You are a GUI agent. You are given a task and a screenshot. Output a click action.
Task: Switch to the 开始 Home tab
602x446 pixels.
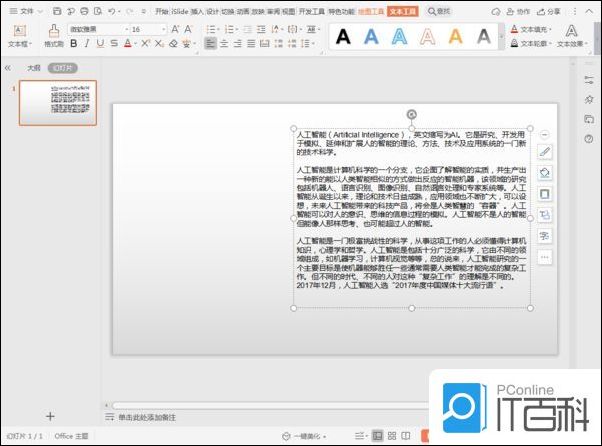point(162,12)
